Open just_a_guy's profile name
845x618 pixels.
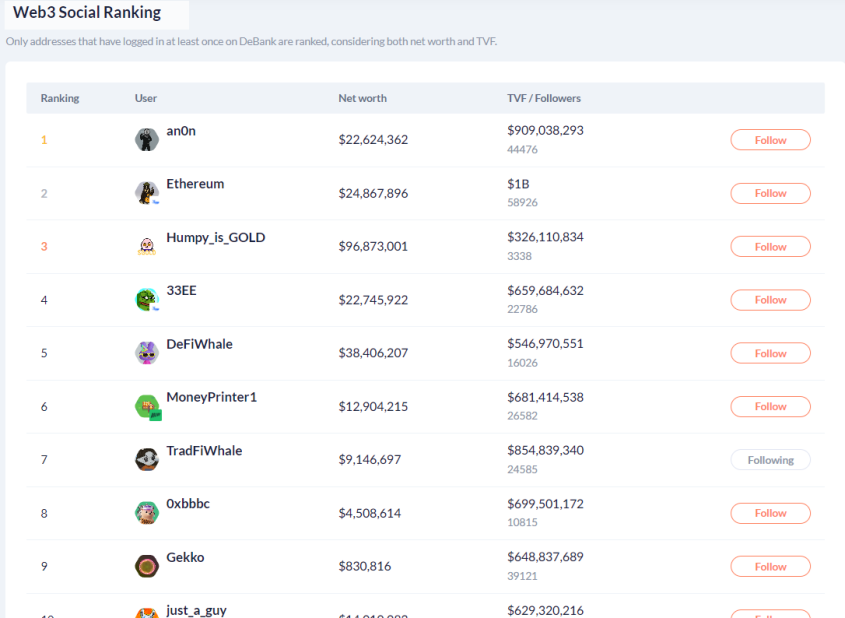(196, 610)
